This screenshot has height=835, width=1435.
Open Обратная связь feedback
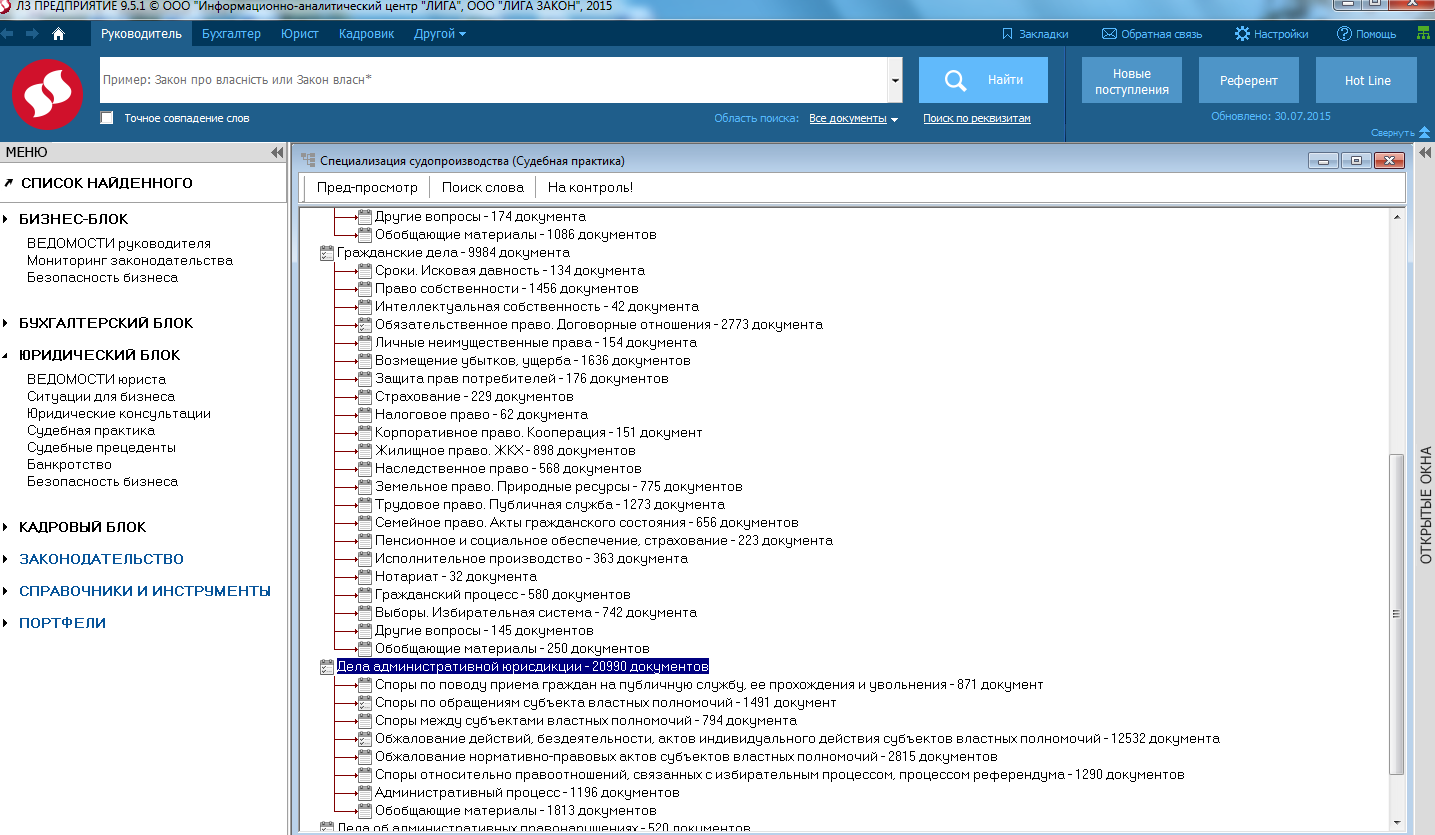1152,34
